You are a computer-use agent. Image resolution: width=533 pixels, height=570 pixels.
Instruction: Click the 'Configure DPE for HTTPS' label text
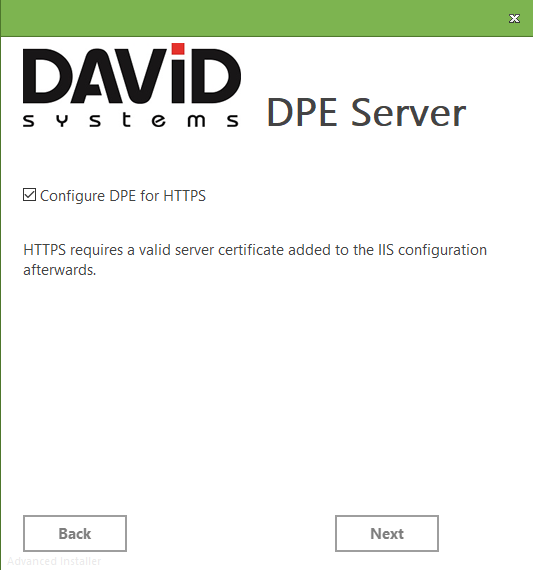coord(123,196)
